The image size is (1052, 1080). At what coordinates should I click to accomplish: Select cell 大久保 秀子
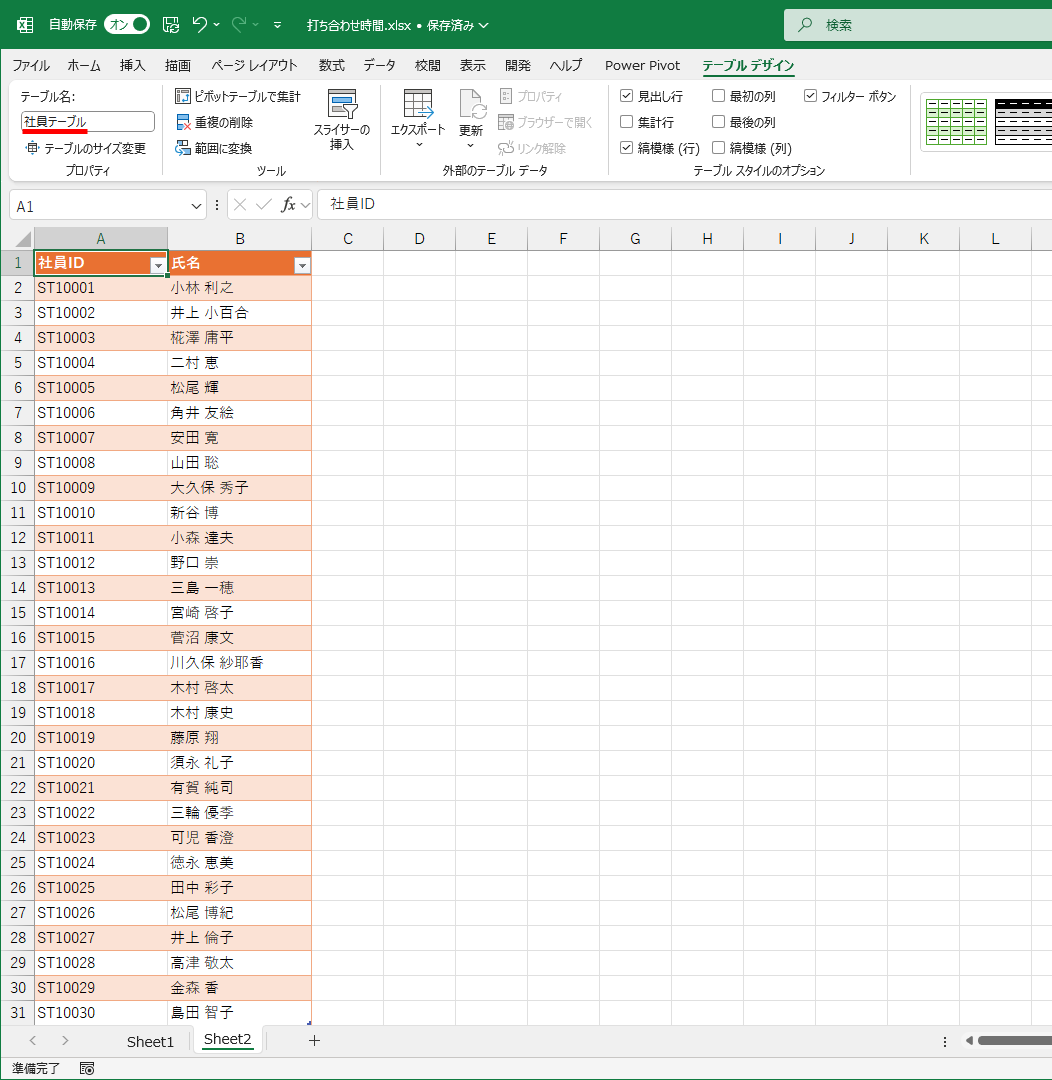point(240,488)
